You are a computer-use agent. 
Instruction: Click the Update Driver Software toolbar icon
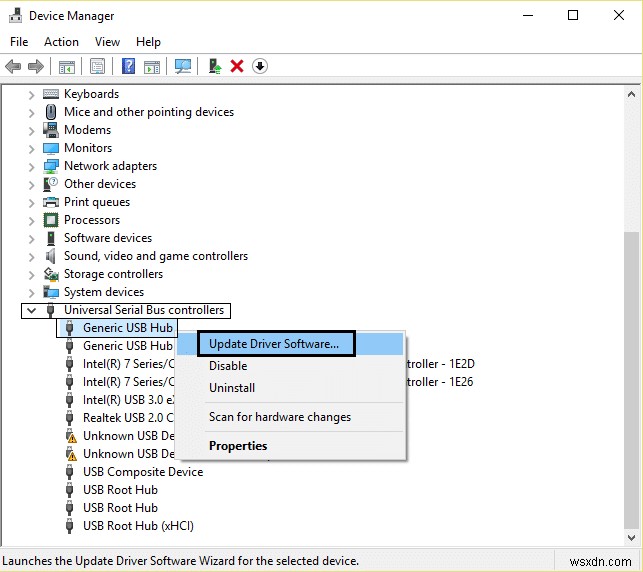214,66
